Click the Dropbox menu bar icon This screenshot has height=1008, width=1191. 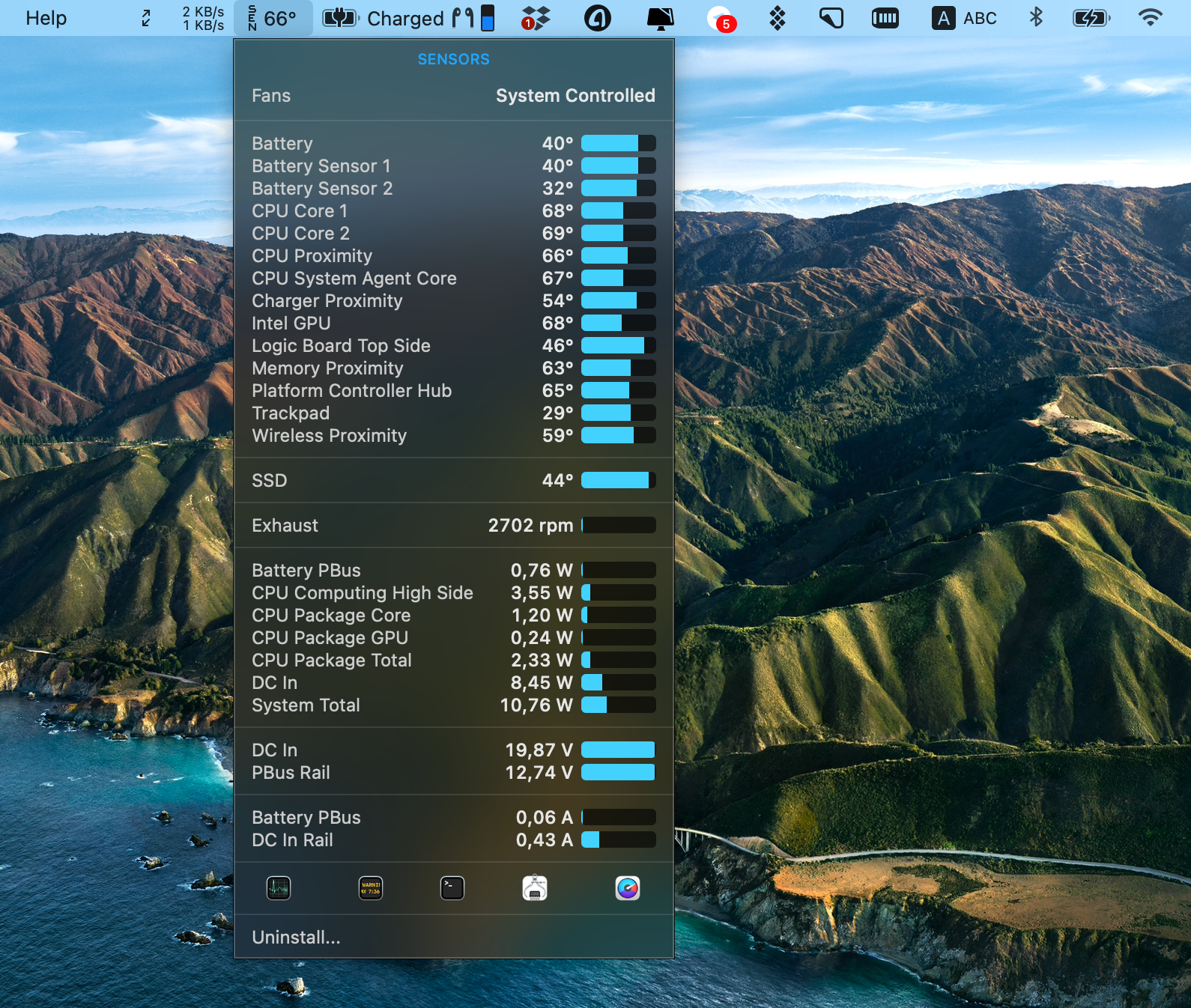[x=535, y=18]
